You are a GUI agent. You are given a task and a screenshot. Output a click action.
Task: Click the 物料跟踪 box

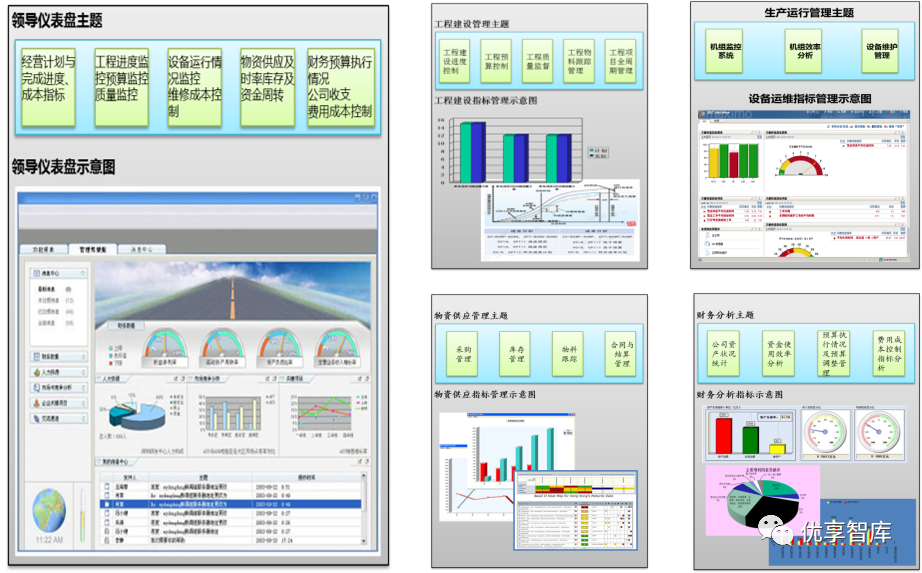pyautogui.click(x=569, y=354)
